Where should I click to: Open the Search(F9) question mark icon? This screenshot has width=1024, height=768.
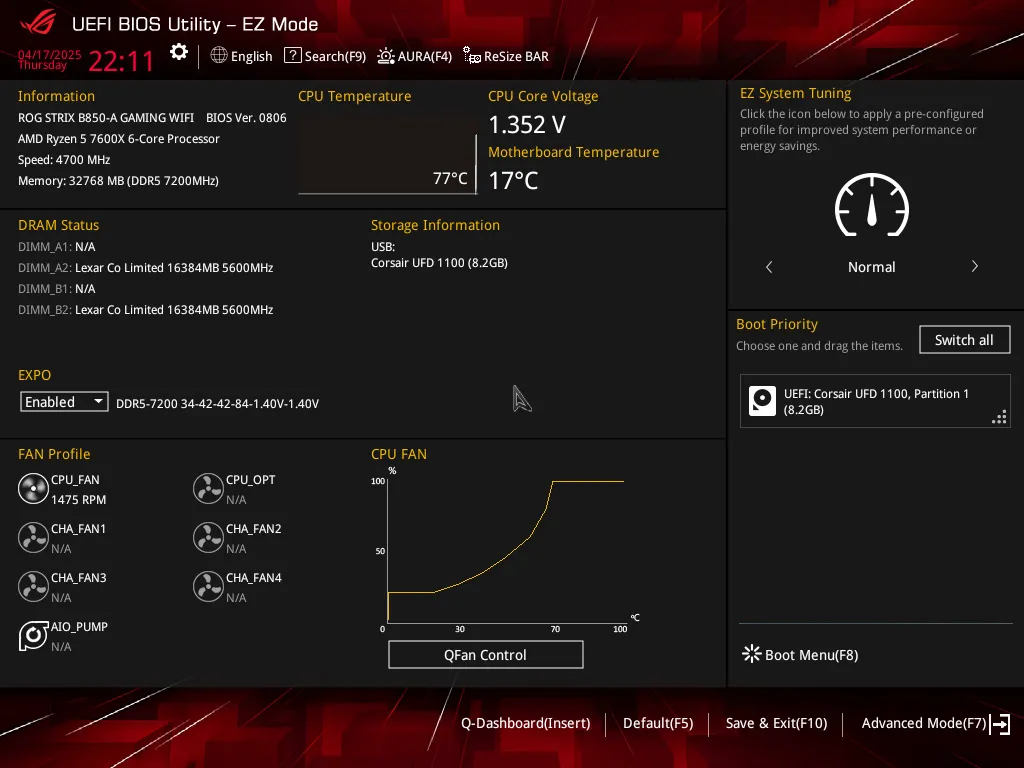[293, 56]
